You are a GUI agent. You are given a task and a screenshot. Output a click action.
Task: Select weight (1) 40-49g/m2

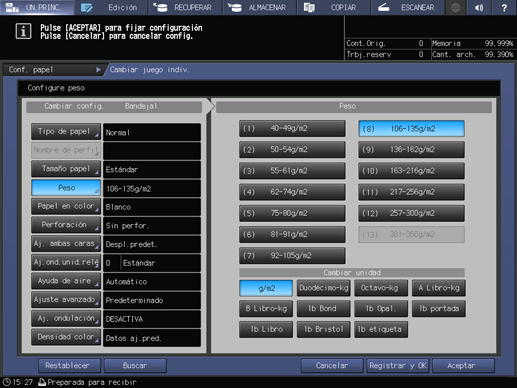pyautogui.click(x=292, y=129)
